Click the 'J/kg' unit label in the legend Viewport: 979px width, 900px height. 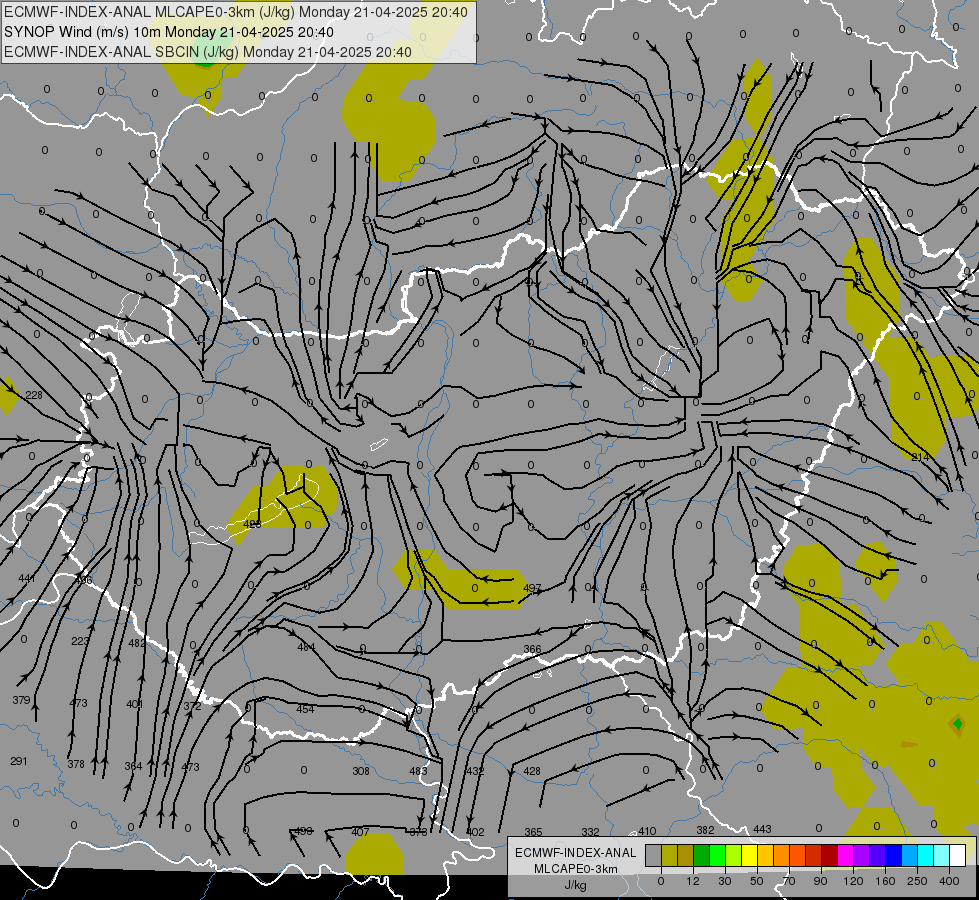[575, 885]
